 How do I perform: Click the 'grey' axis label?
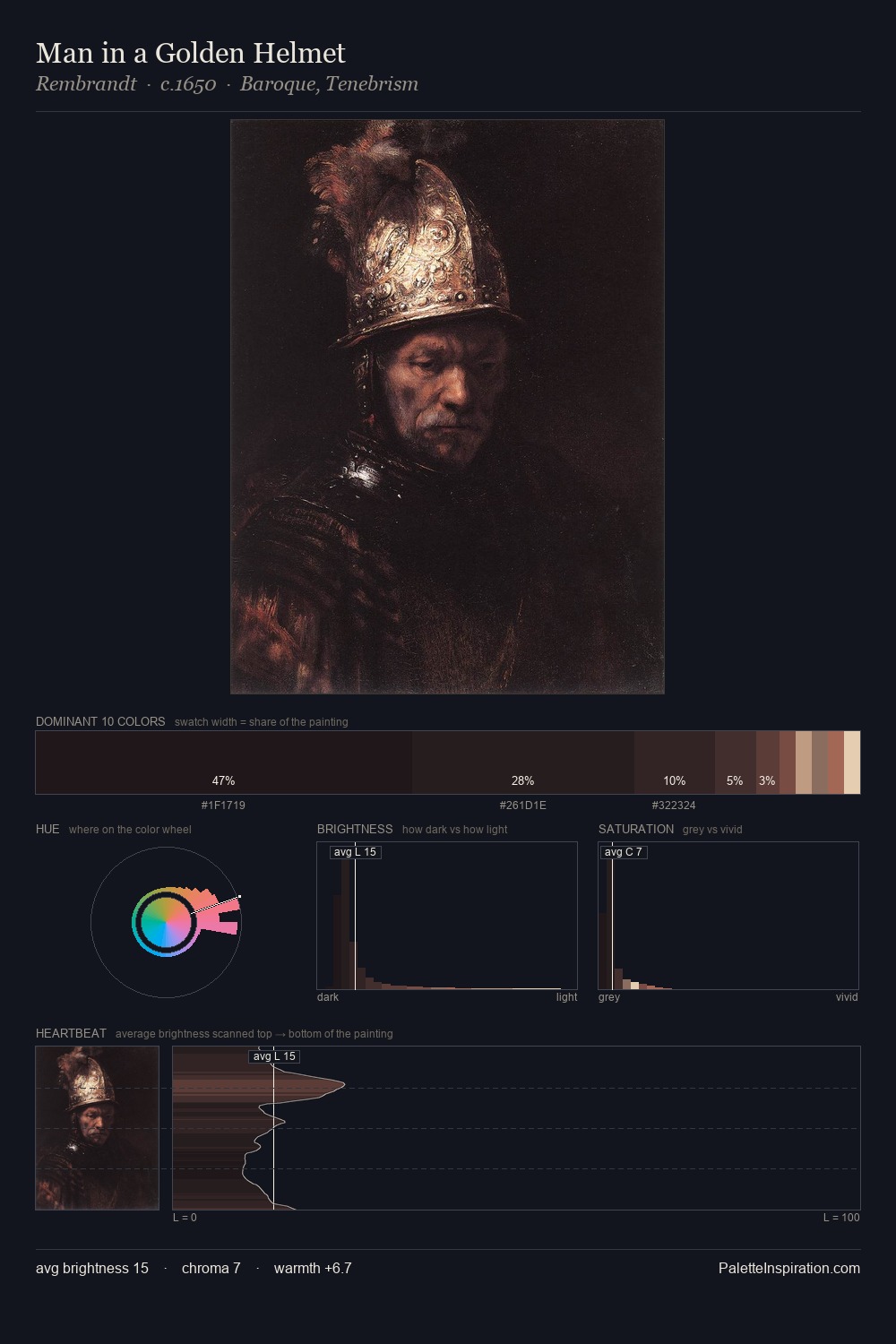(x=609, y=997)
